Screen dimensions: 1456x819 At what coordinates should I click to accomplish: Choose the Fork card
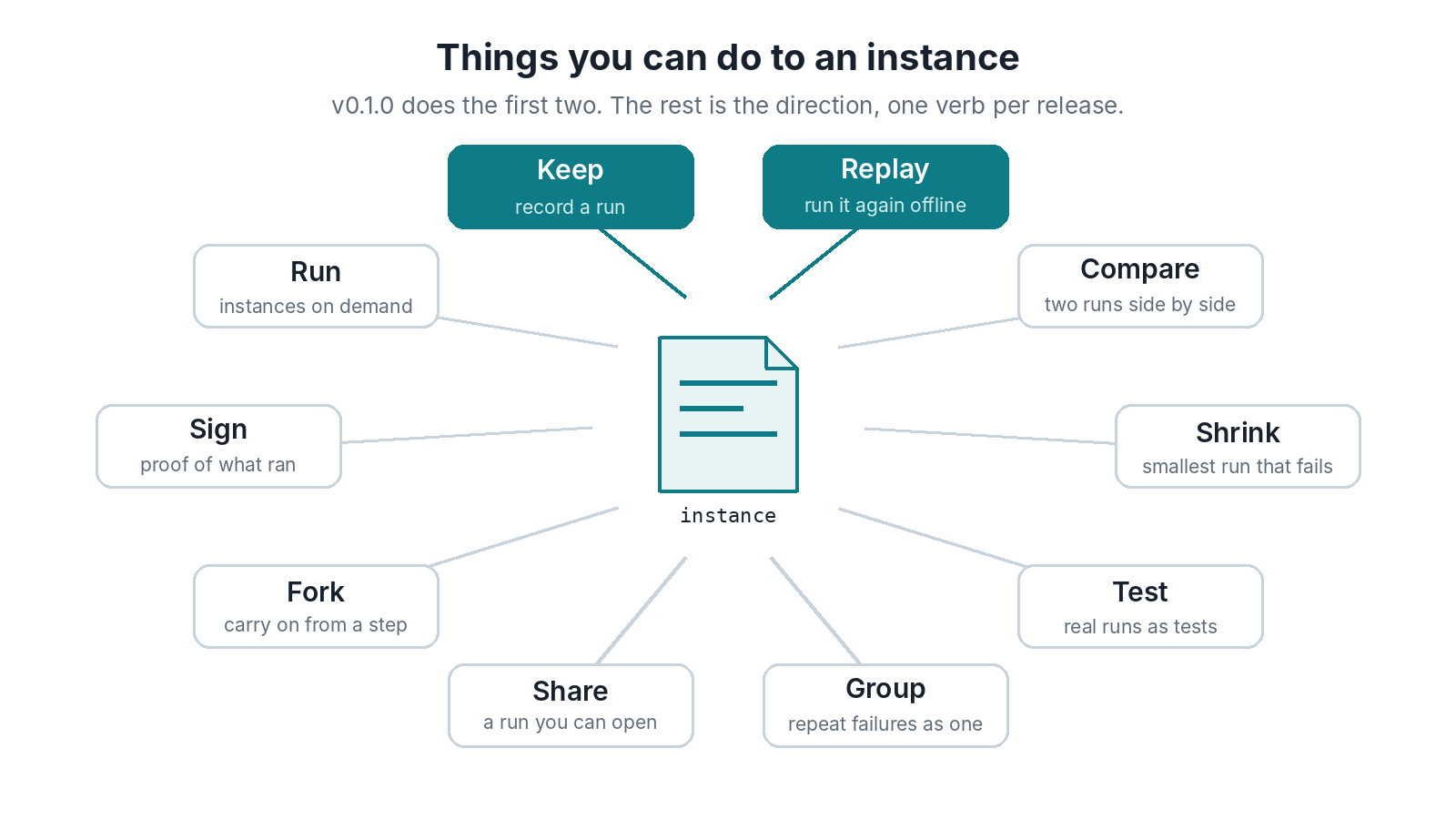point(316,606)
